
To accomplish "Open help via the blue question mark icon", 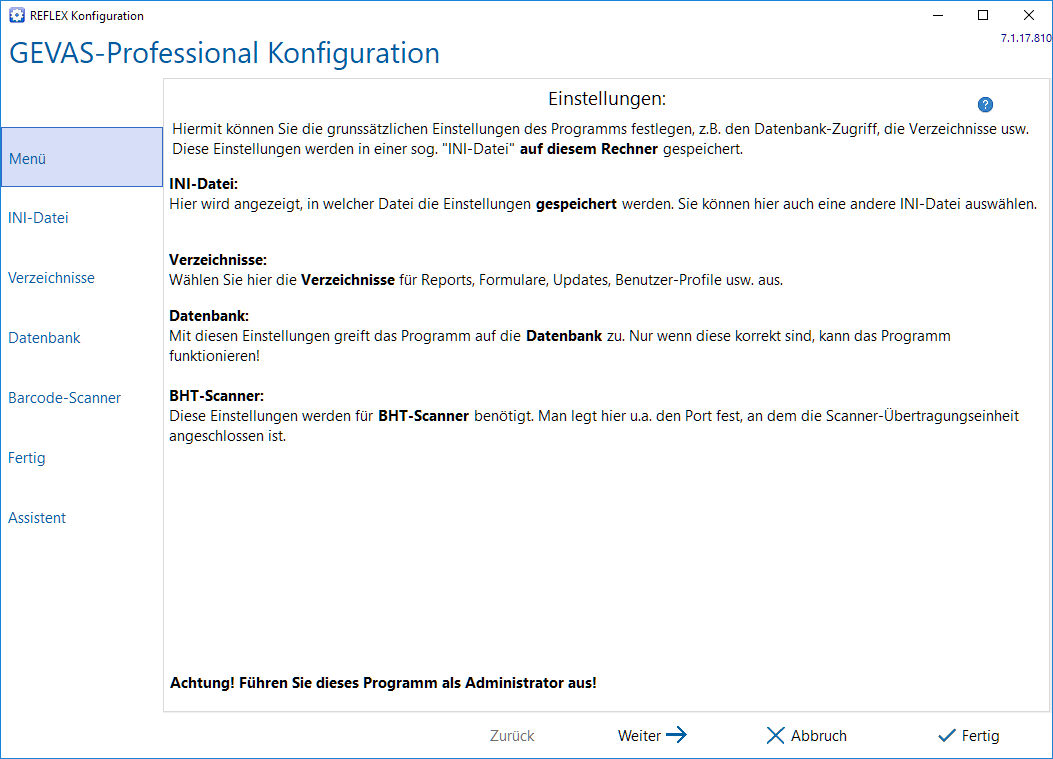I will tap(985, 105).
